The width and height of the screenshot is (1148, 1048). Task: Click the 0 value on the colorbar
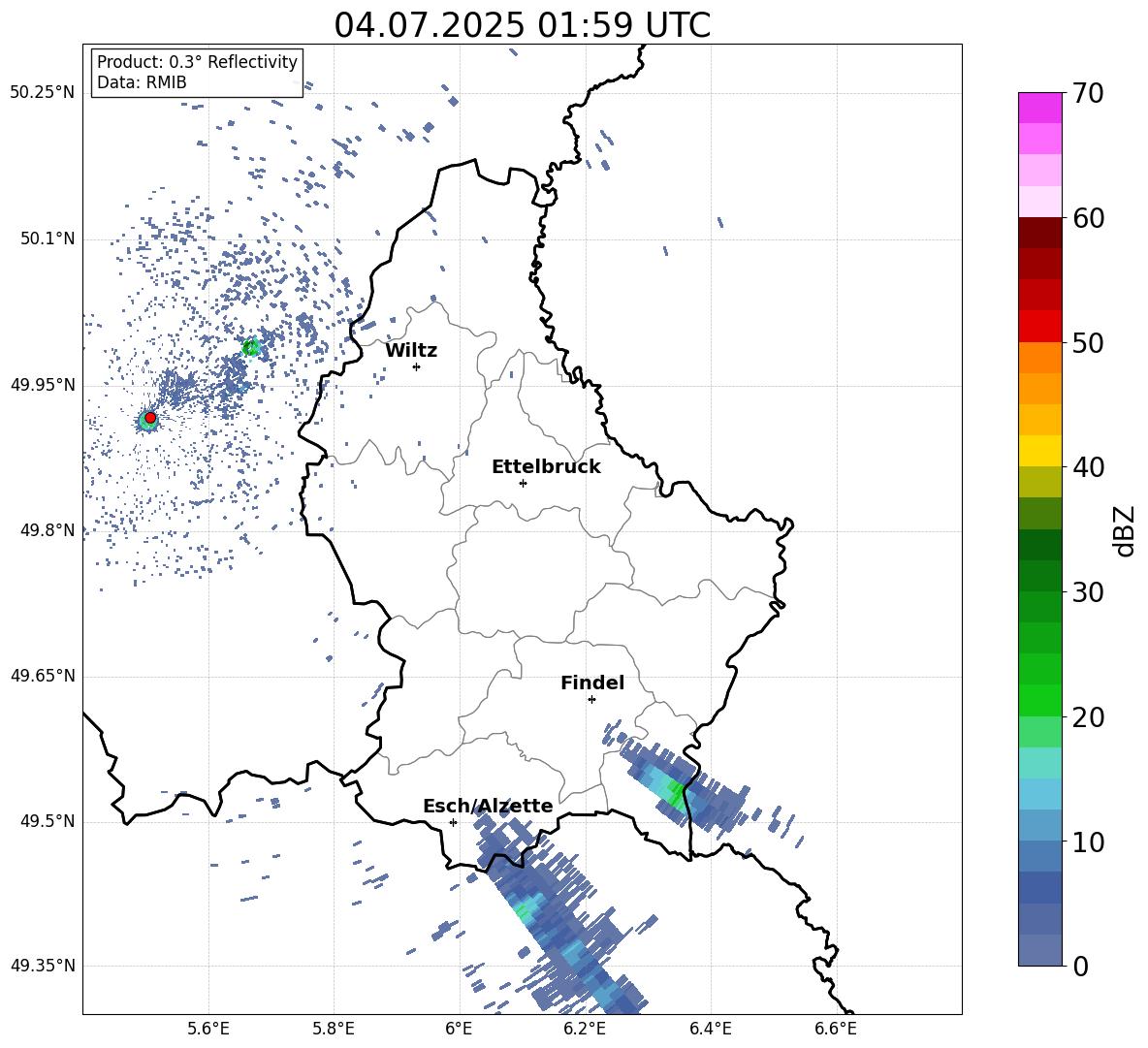[x=1080, y=966]
